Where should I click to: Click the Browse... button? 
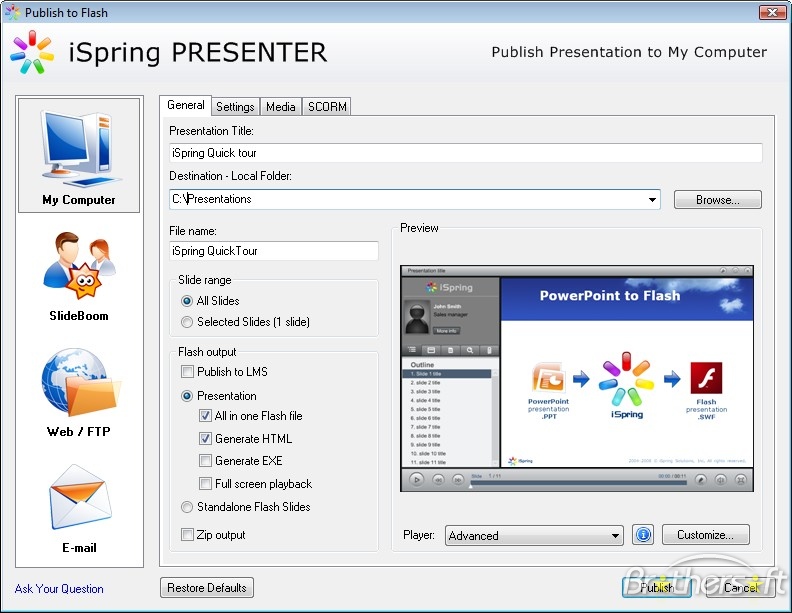point(717,200)
